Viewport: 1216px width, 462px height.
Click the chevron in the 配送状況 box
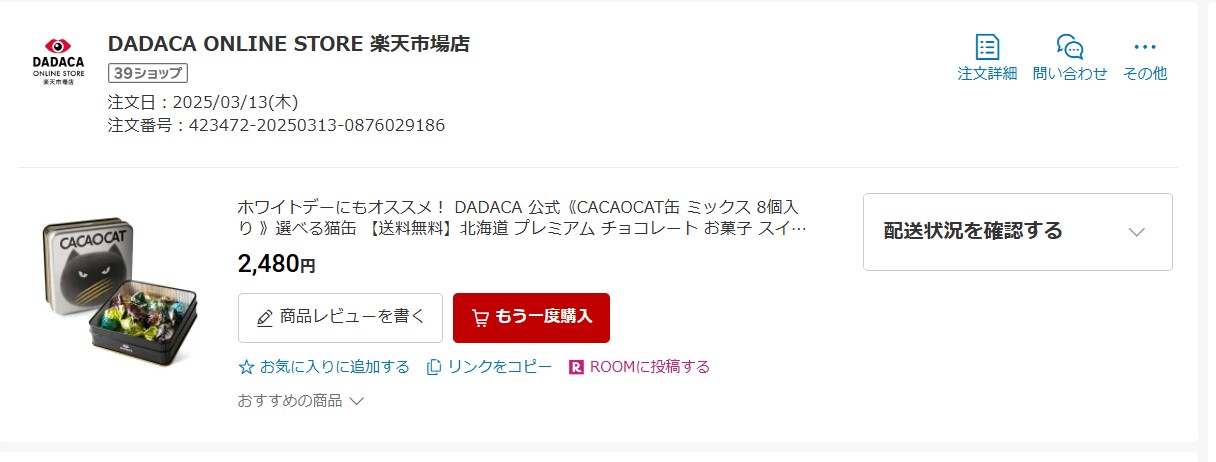tap(1136, 231)
